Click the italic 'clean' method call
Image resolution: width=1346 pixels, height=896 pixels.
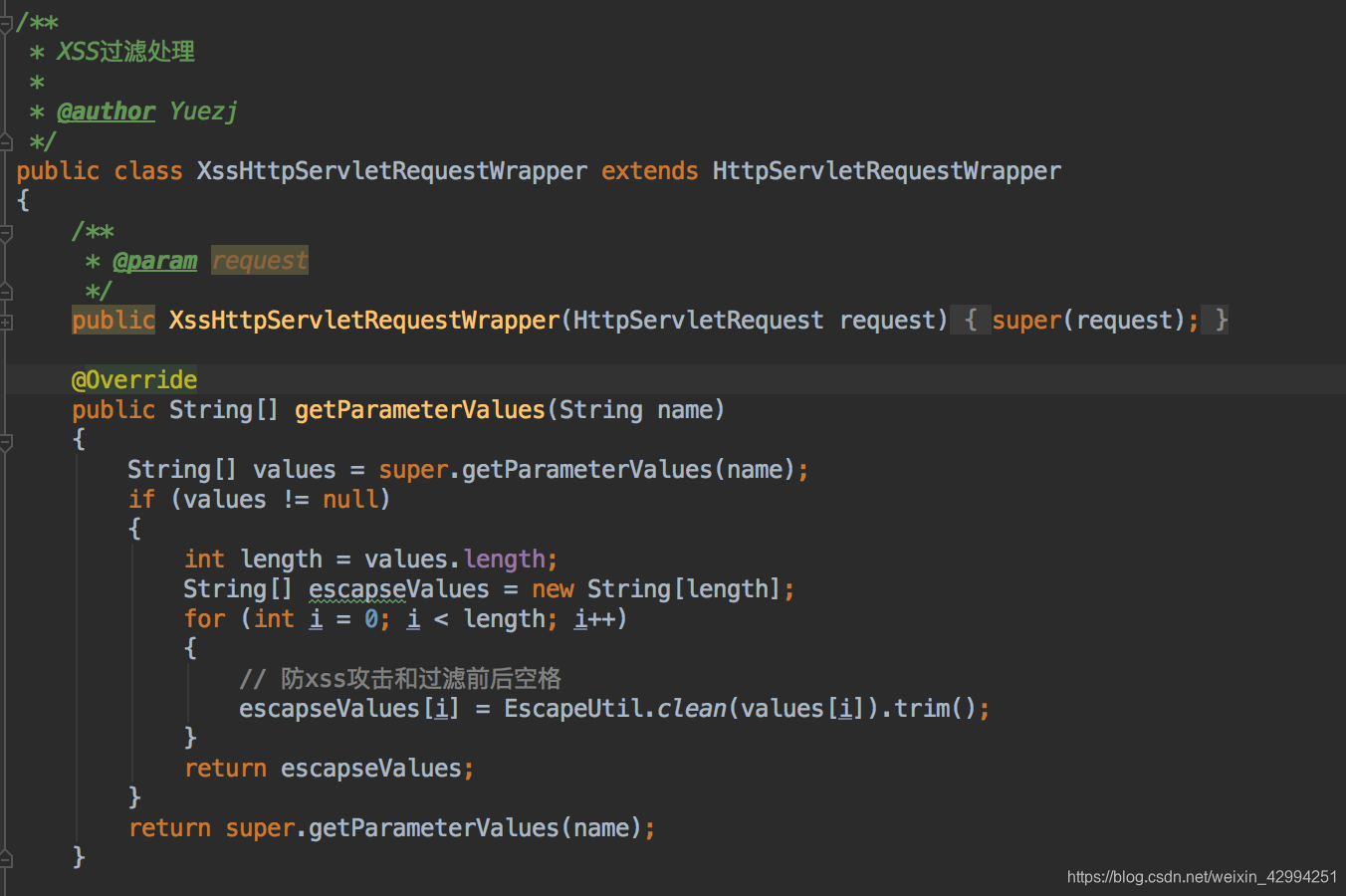pyautogui.click(x=692, y=709)
